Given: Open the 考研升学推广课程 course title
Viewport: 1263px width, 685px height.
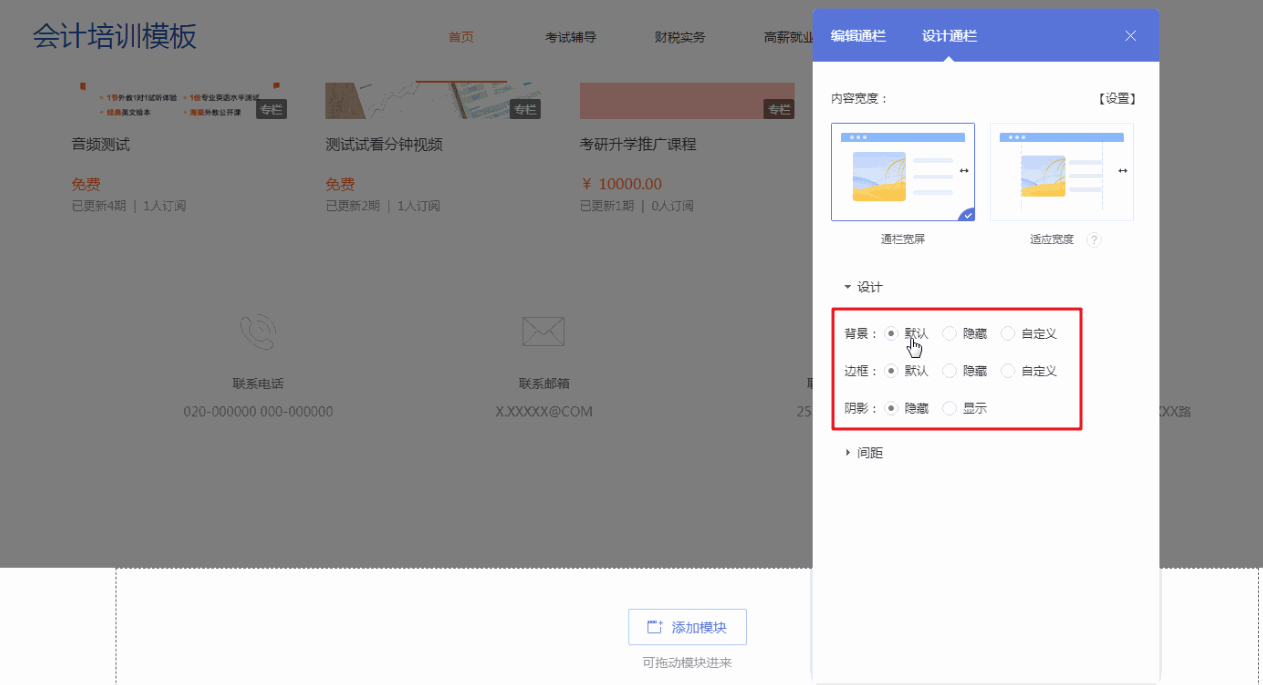Looking at the screenshot, I should 638,145.
